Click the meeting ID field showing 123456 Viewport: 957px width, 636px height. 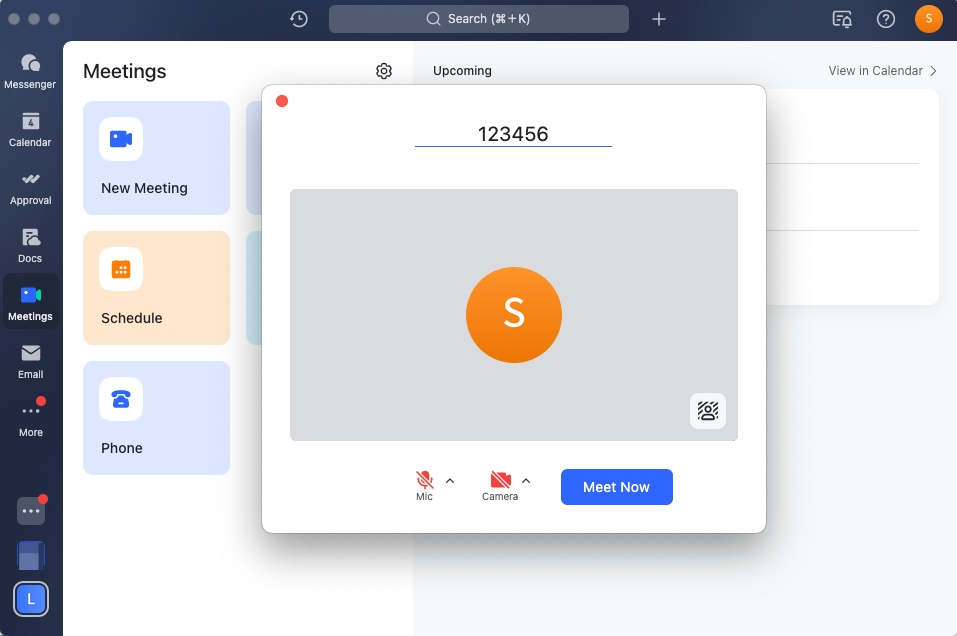513,134
